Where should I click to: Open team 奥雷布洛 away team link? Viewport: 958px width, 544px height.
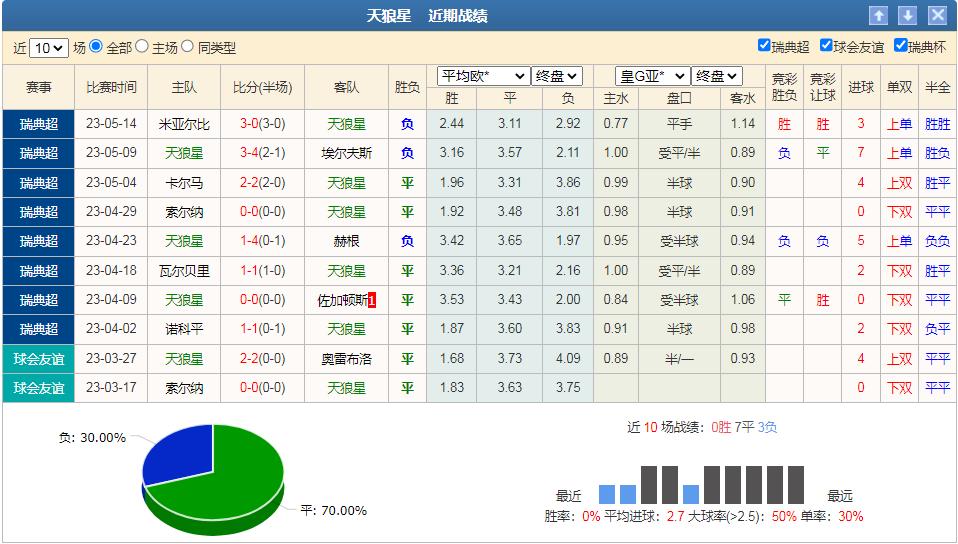pos(346,359)
